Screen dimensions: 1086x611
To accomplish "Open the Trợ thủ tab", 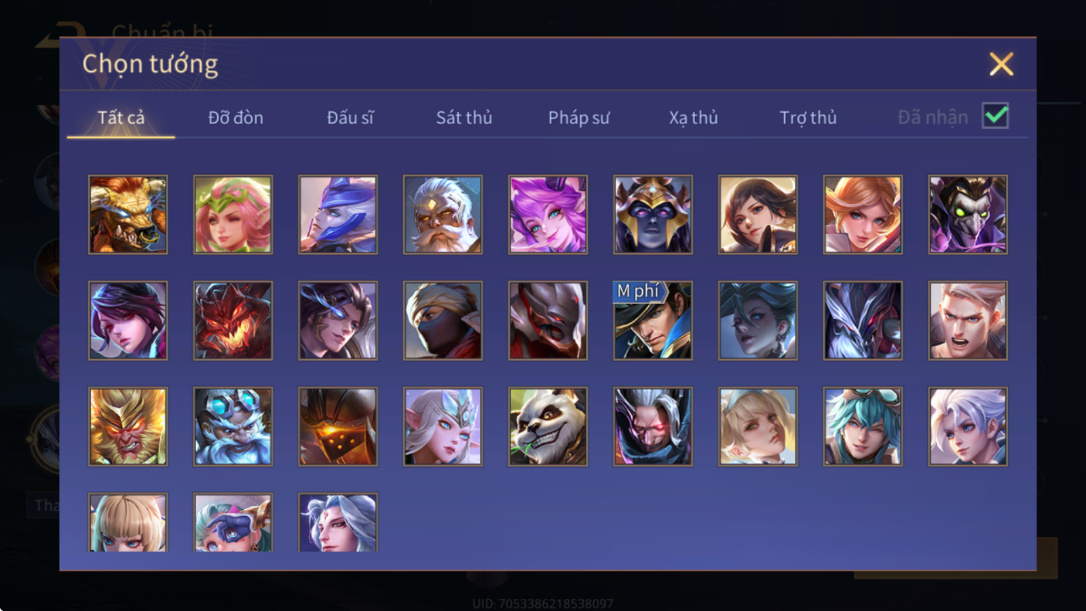I will coord(808,118).
